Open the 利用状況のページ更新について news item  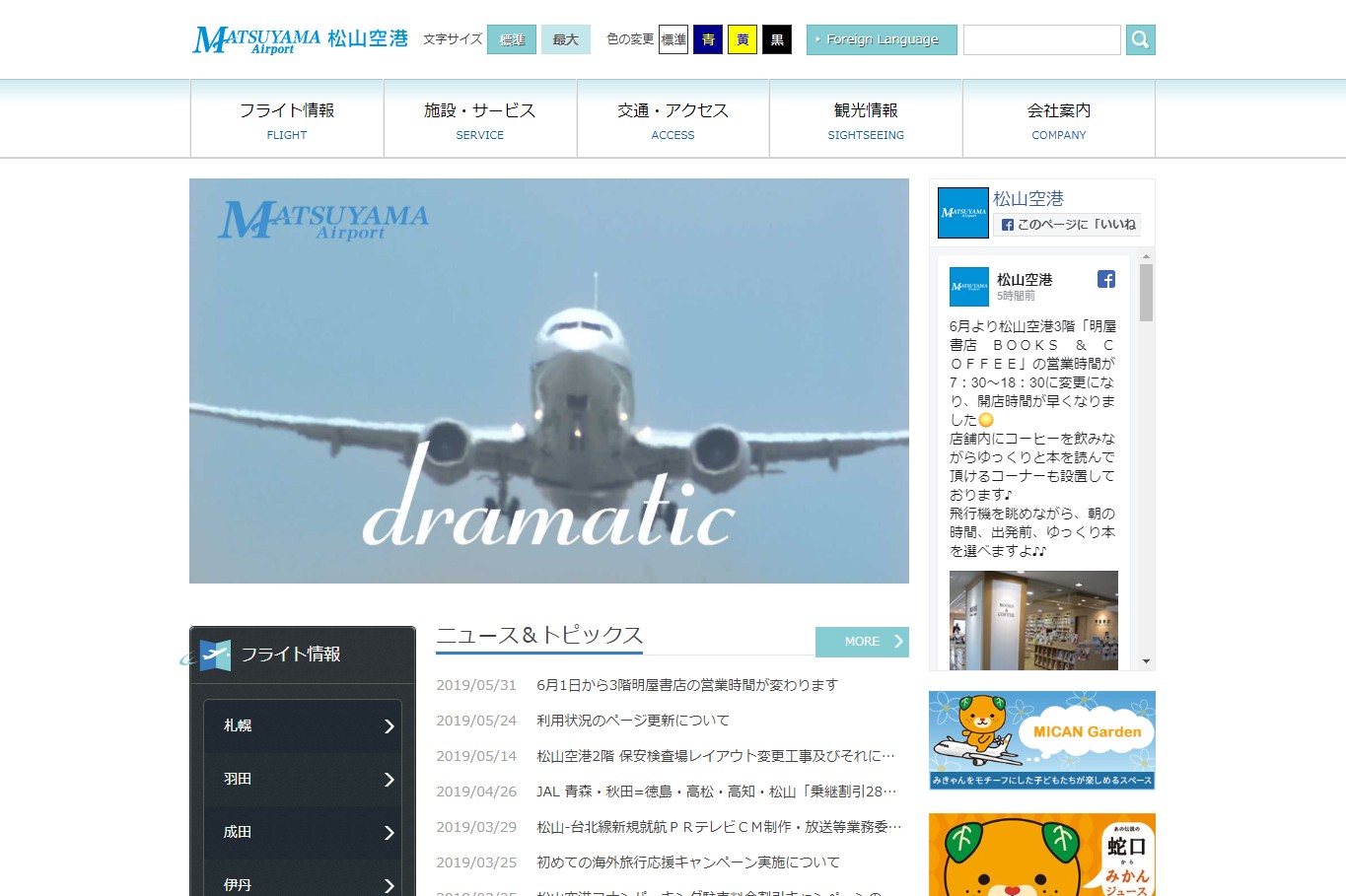[633, 721]
